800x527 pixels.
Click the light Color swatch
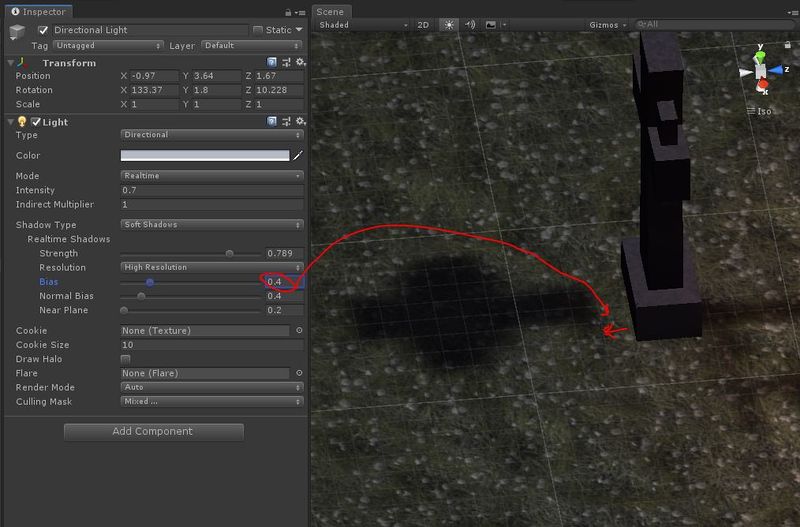tap(205, 155)
